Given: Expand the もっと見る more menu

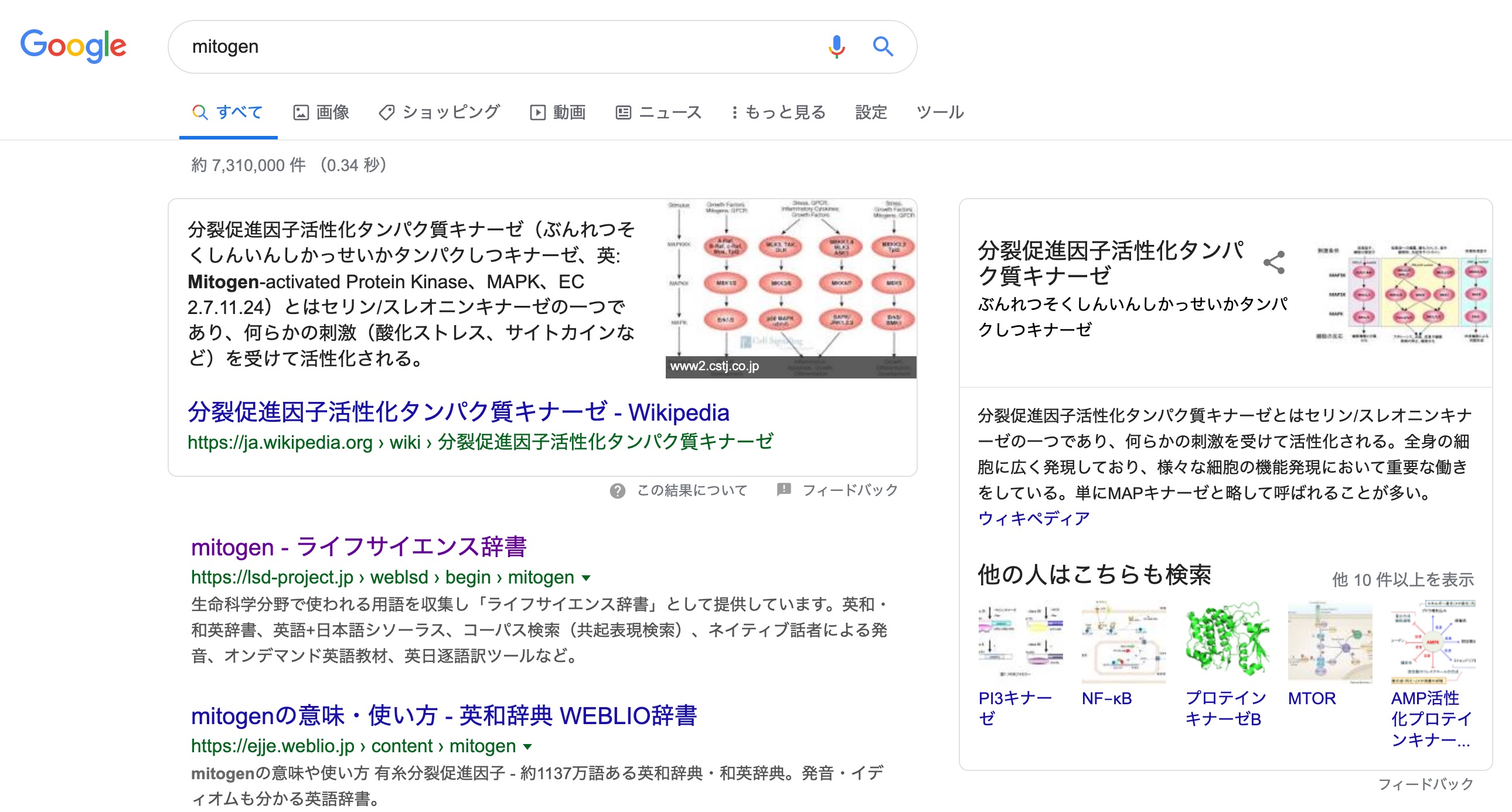Looking at the screenshot, I should [778, 112].
